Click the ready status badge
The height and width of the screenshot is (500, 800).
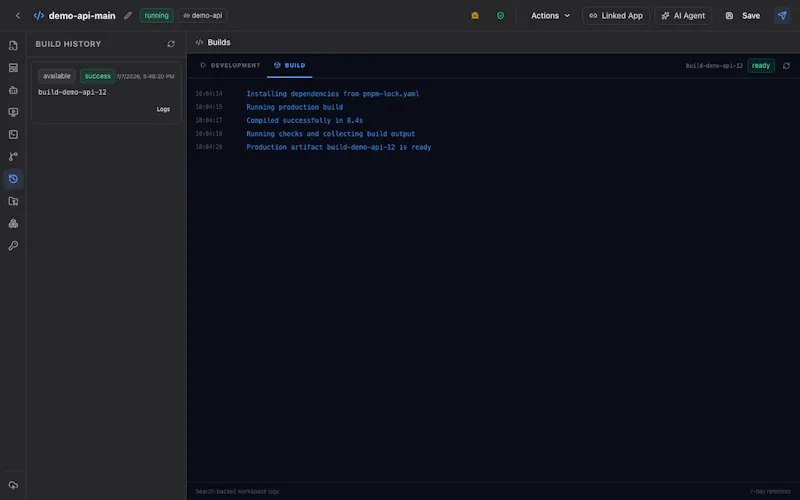[761, 65]
